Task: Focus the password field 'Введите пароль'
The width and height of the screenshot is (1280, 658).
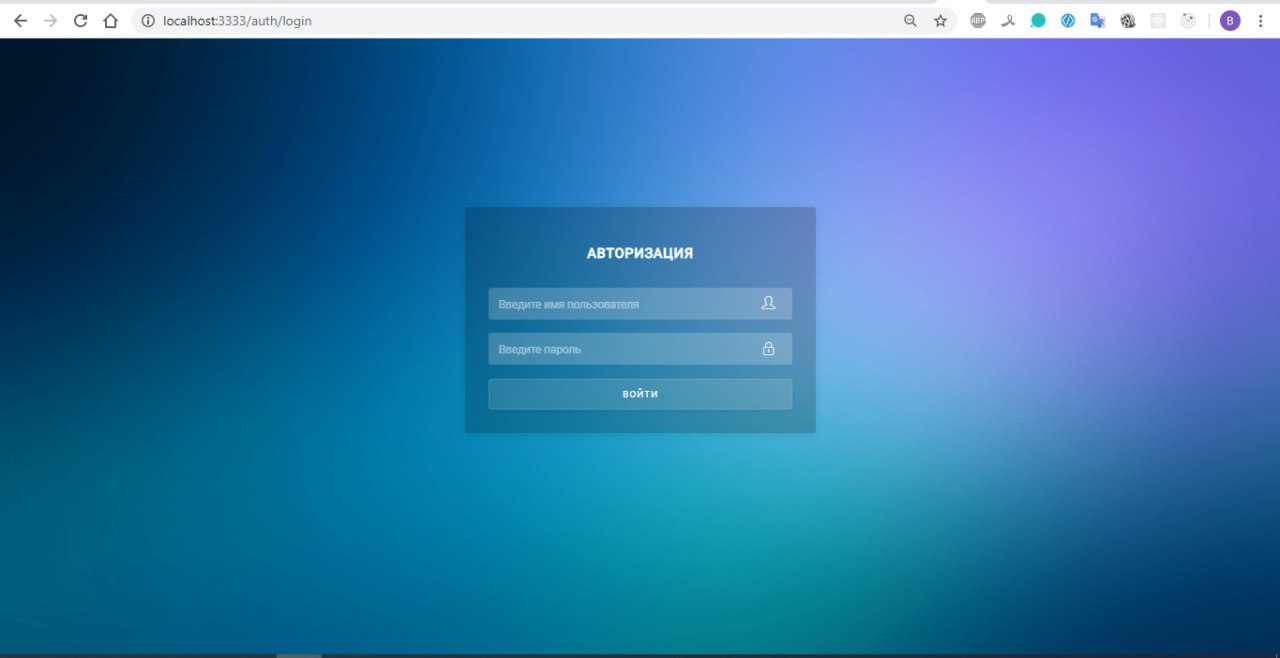Action: point(640,349)
